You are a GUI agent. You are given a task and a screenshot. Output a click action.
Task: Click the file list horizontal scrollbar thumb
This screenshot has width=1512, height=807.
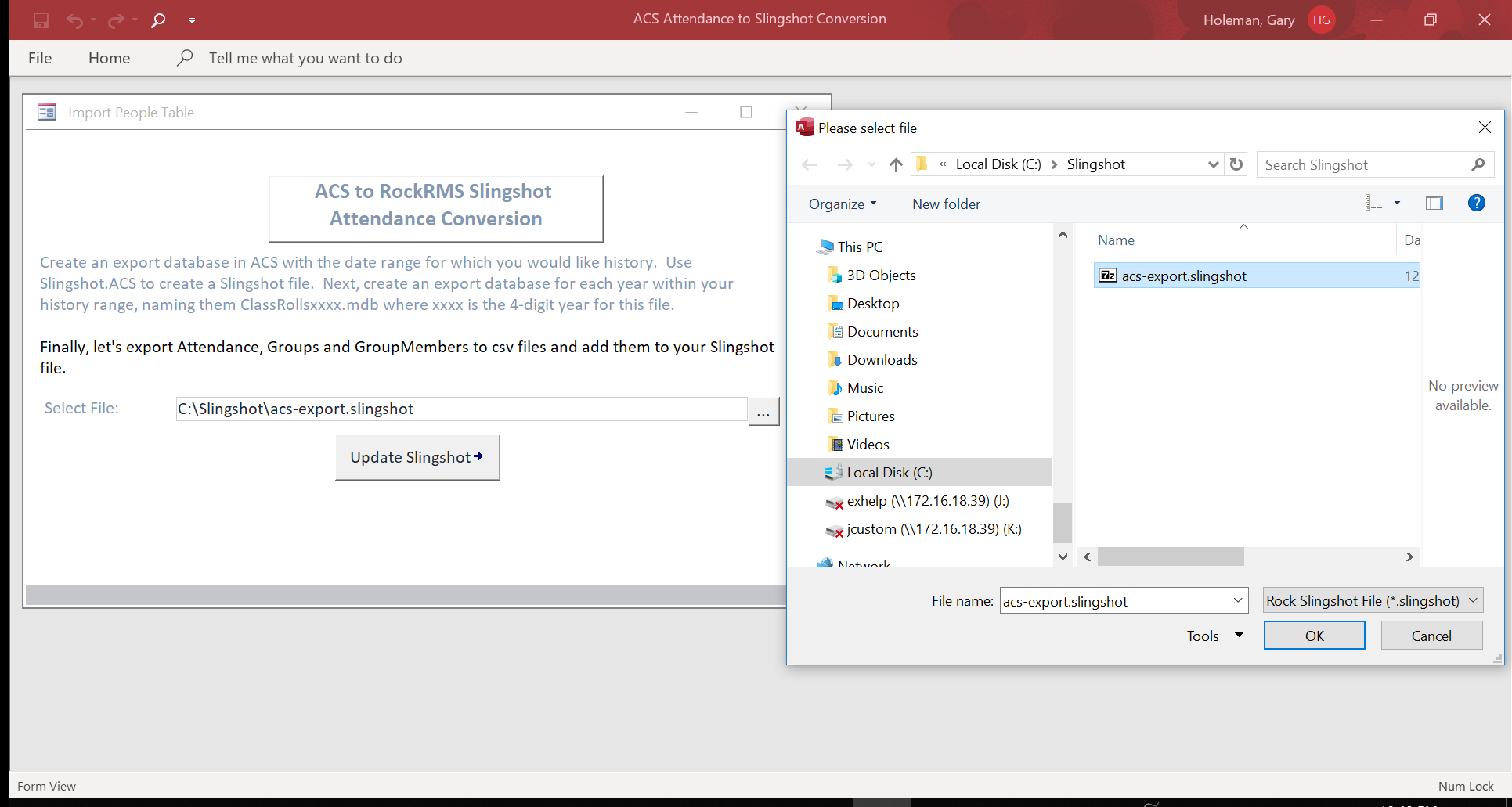point(1171,557)
